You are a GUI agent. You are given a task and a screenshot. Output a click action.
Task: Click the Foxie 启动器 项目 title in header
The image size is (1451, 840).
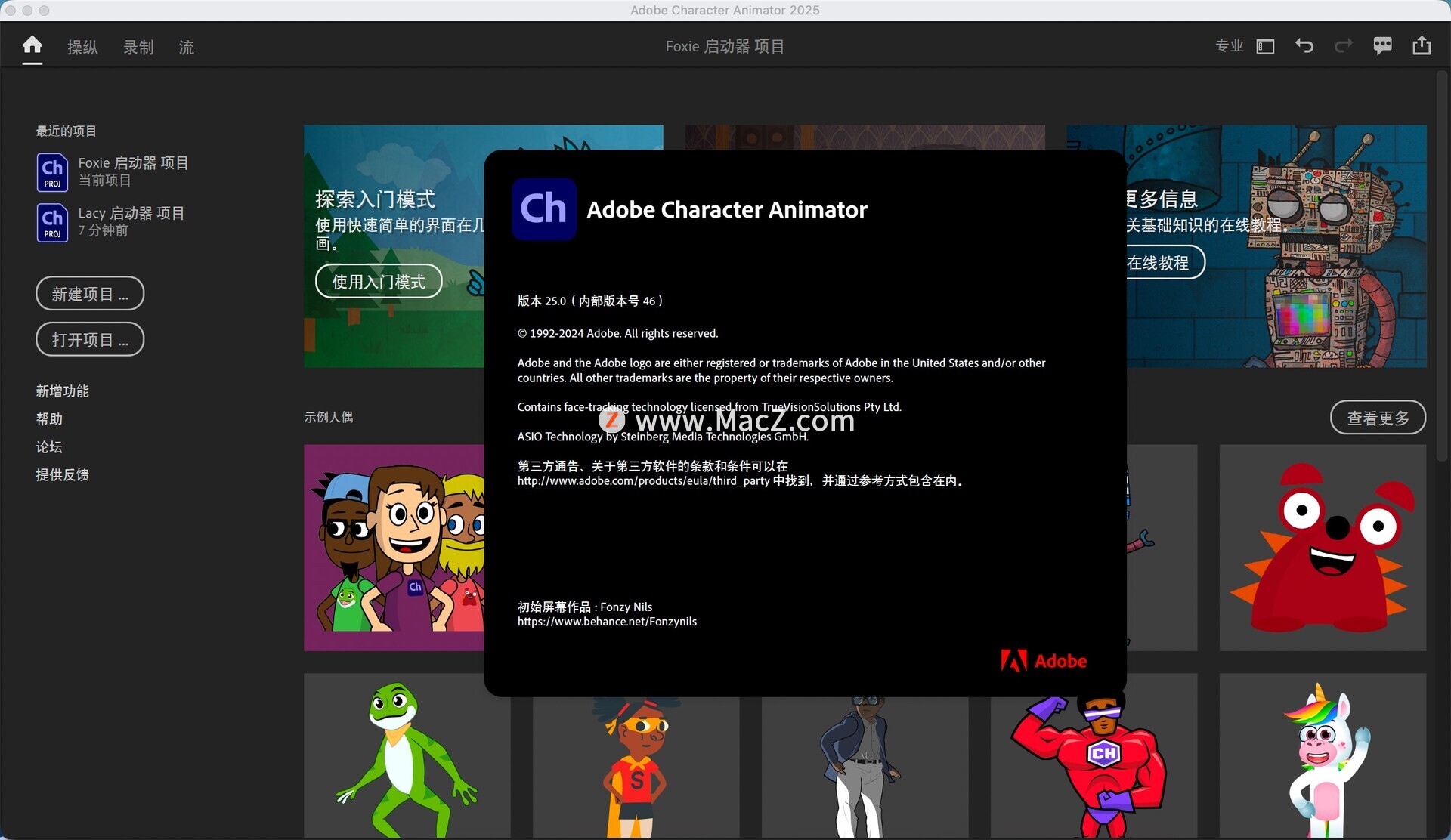pyautogui.click(x=725, y=46)
